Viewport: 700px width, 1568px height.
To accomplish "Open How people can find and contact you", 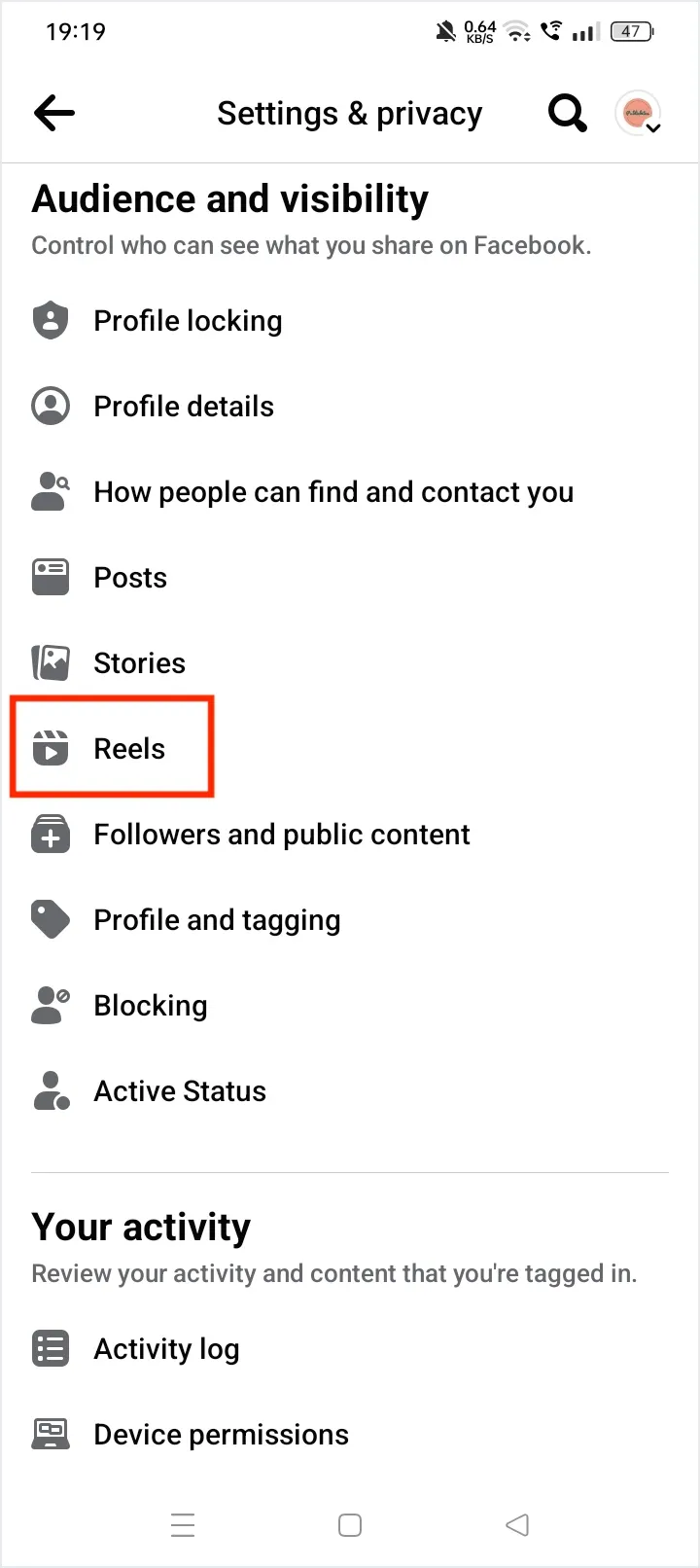I will 333,492.
